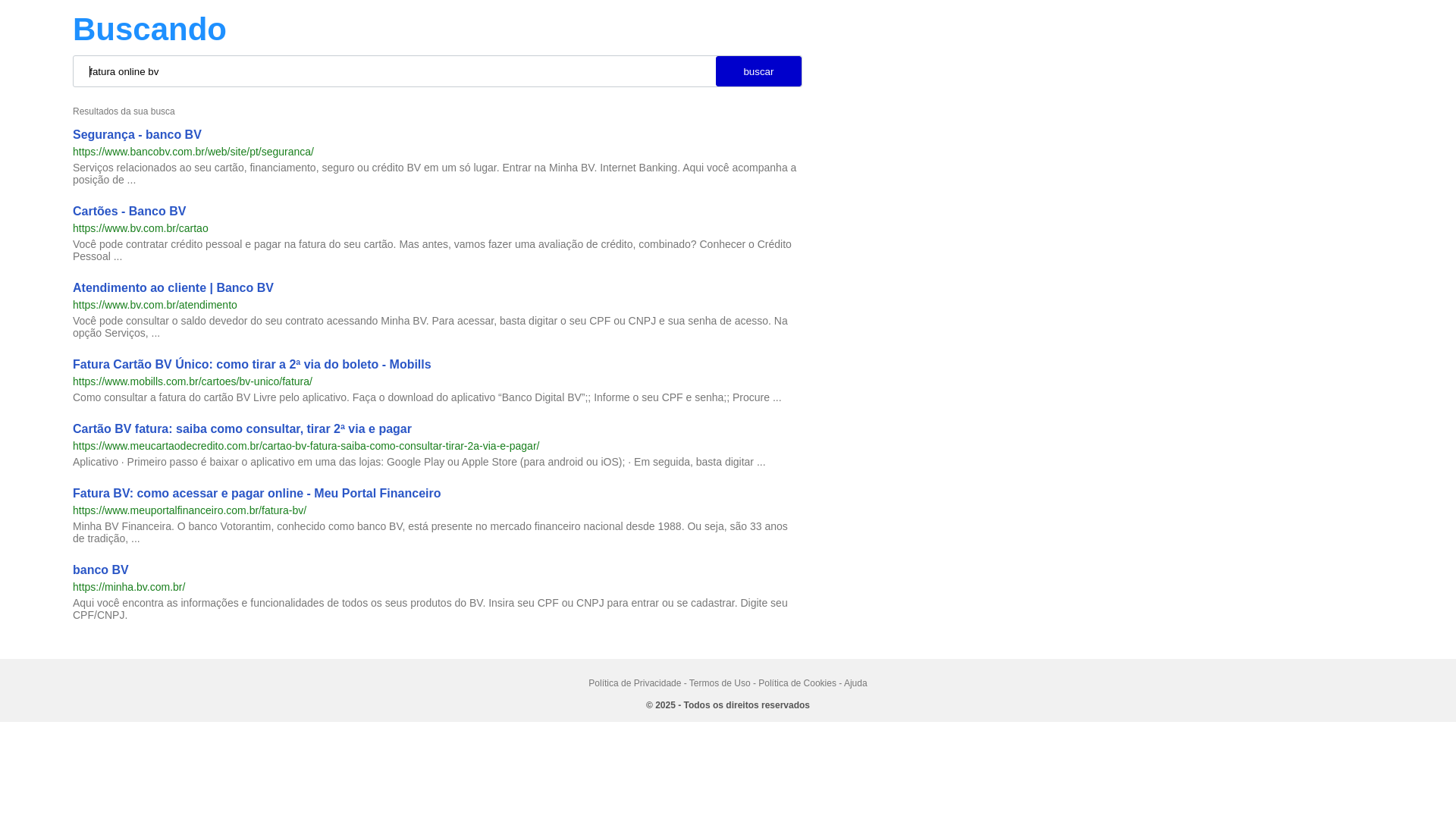The width and height of the screenshot is (1456, 819).
Task: Follow the bv.com.br/atendimento URL link
Action: tap(155, 305)
